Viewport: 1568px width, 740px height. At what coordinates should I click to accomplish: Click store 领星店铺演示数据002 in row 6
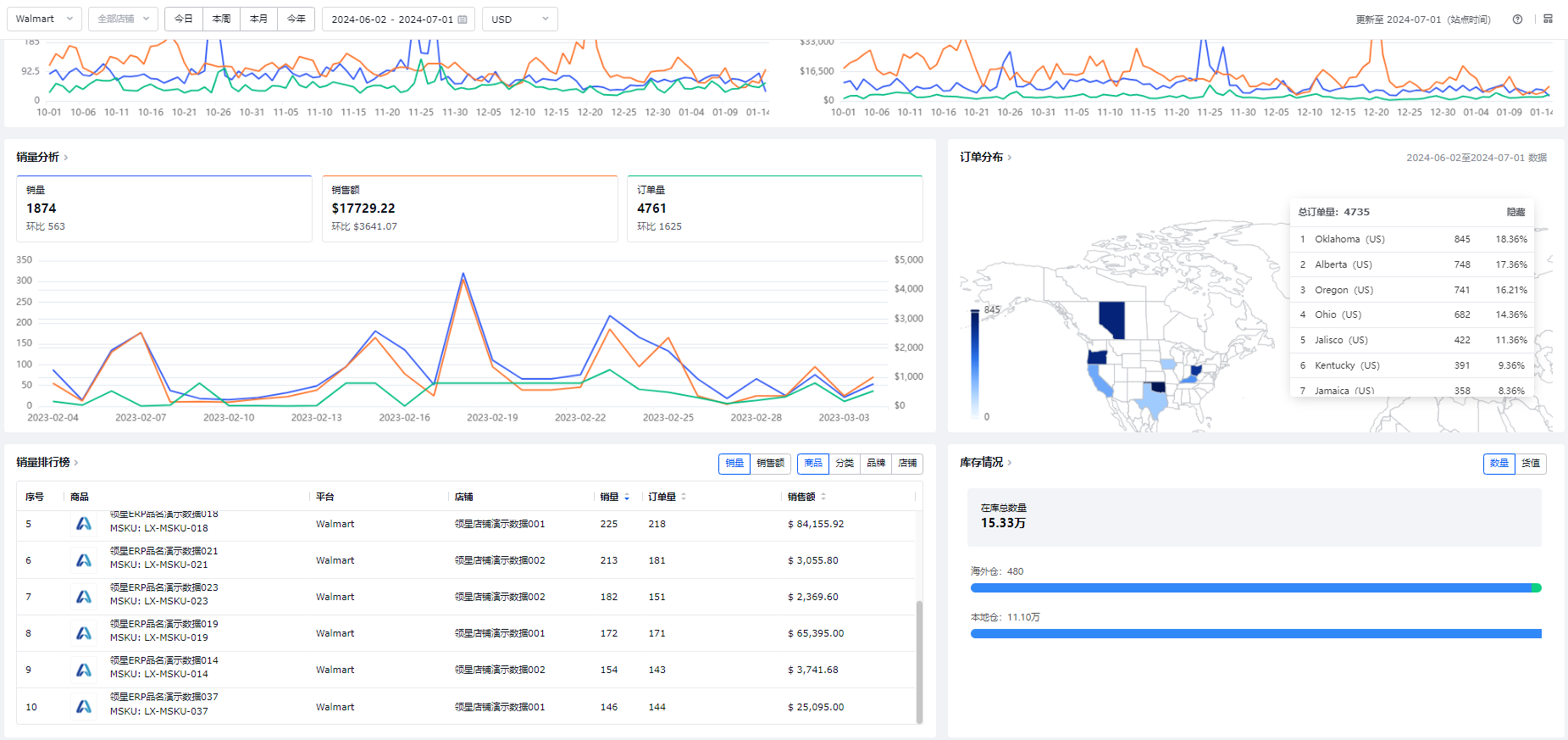click(500, 560)
